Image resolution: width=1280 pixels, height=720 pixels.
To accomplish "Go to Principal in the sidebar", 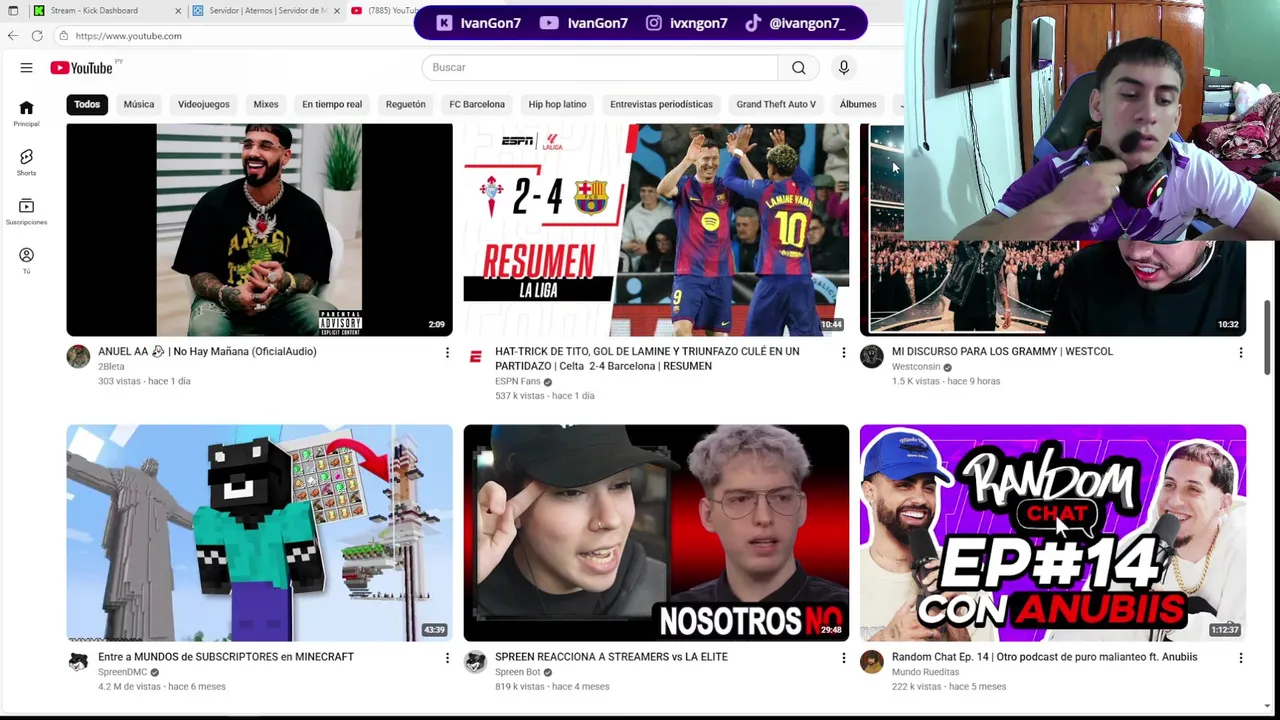I will [x=26, y=113].
